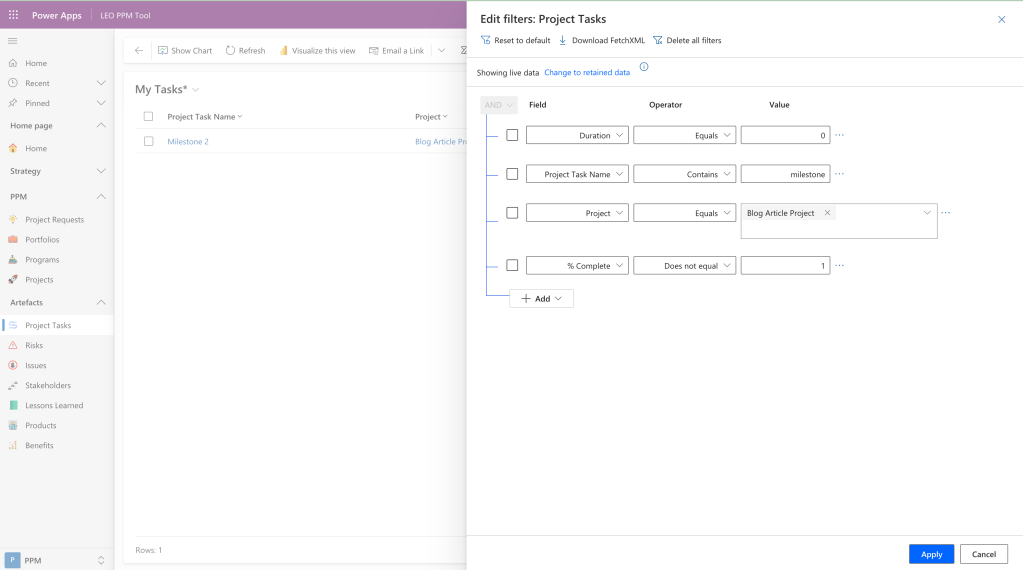
Task: Open the Duration field dropdown
Action: tap(577, 135)
